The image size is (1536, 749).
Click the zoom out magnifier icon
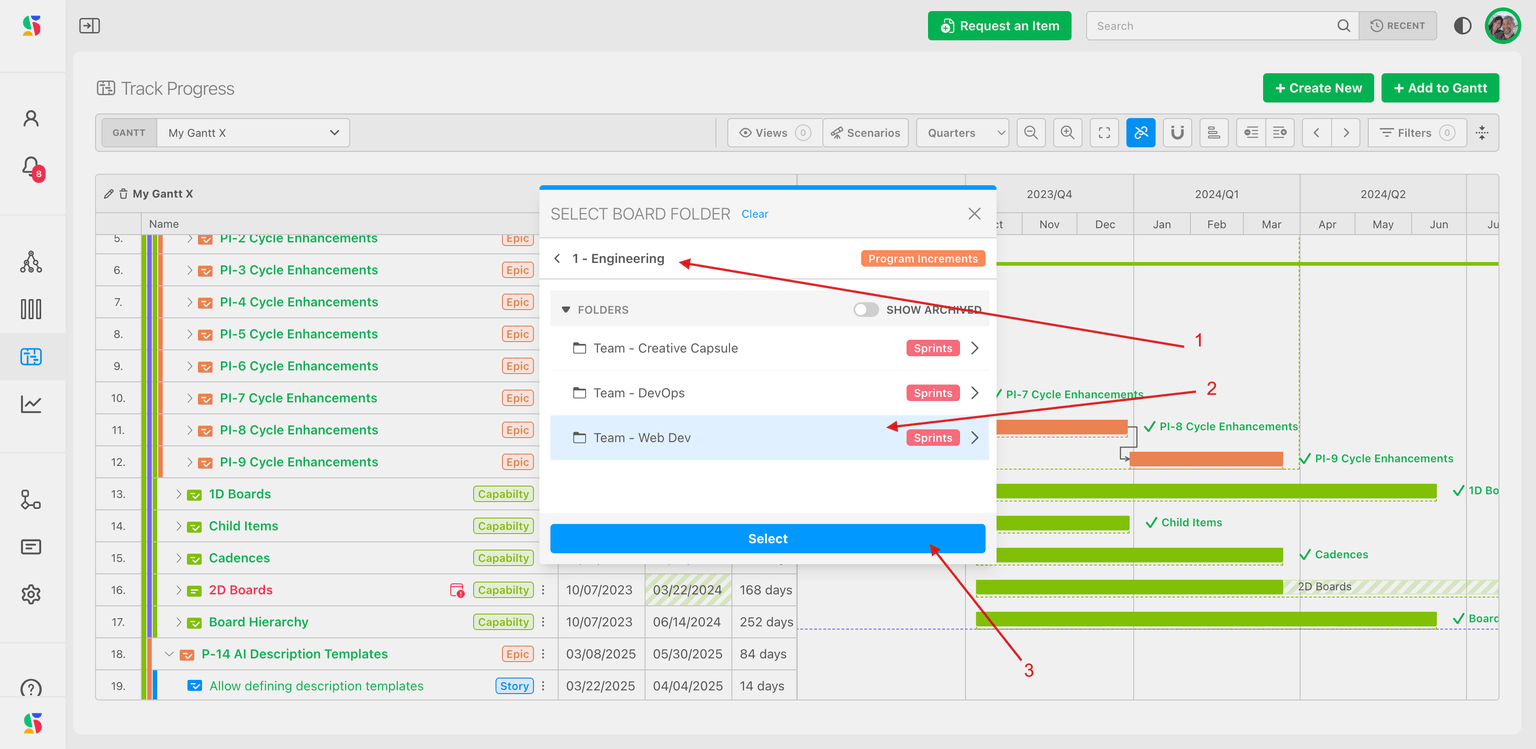(1031, 133)
